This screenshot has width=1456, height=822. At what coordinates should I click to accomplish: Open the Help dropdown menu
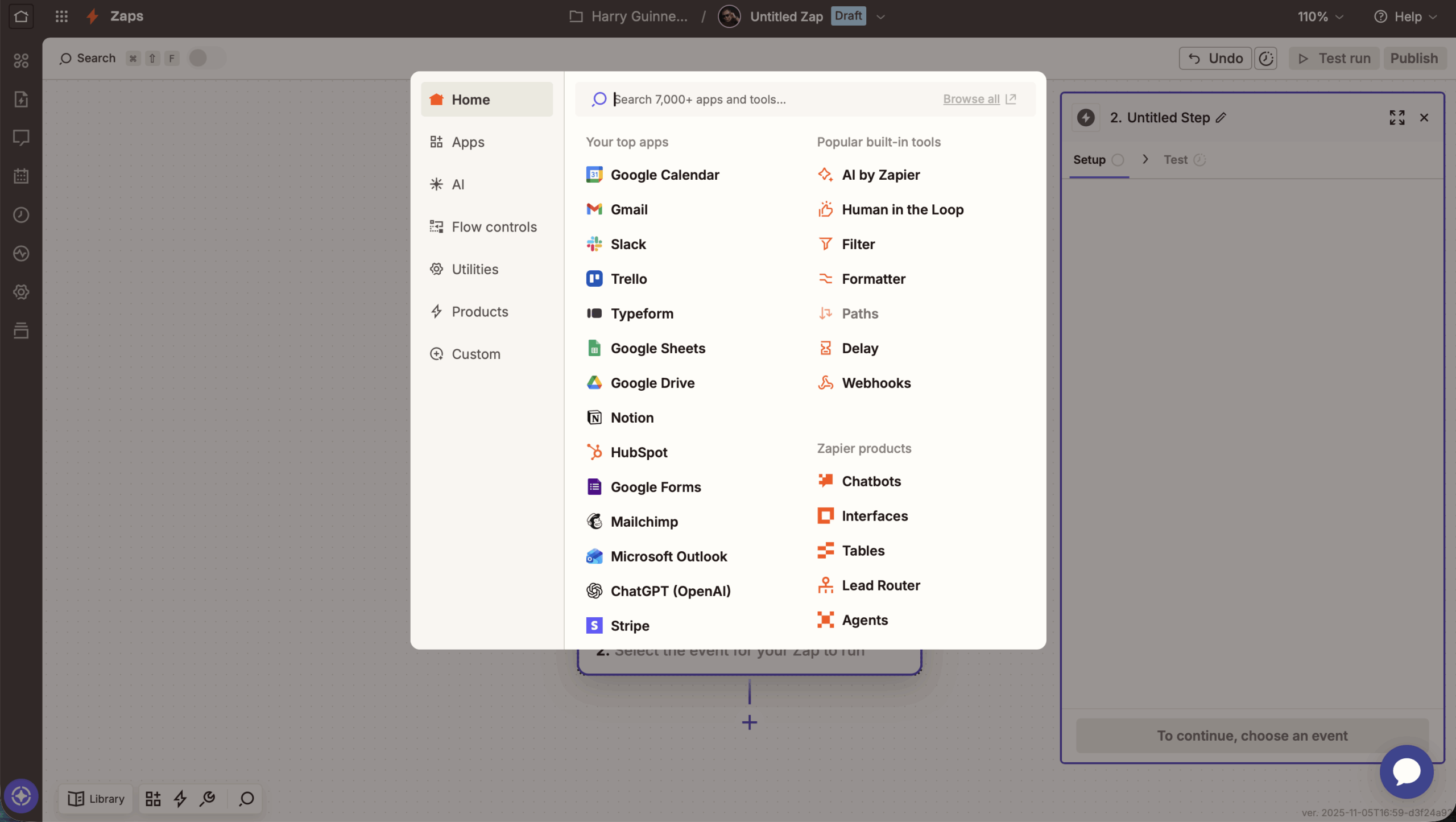click(1406, 16)
